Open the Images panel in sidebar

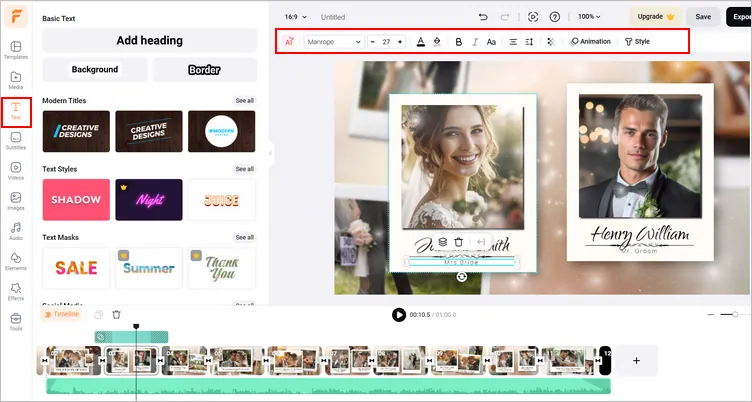pos(16,201)
